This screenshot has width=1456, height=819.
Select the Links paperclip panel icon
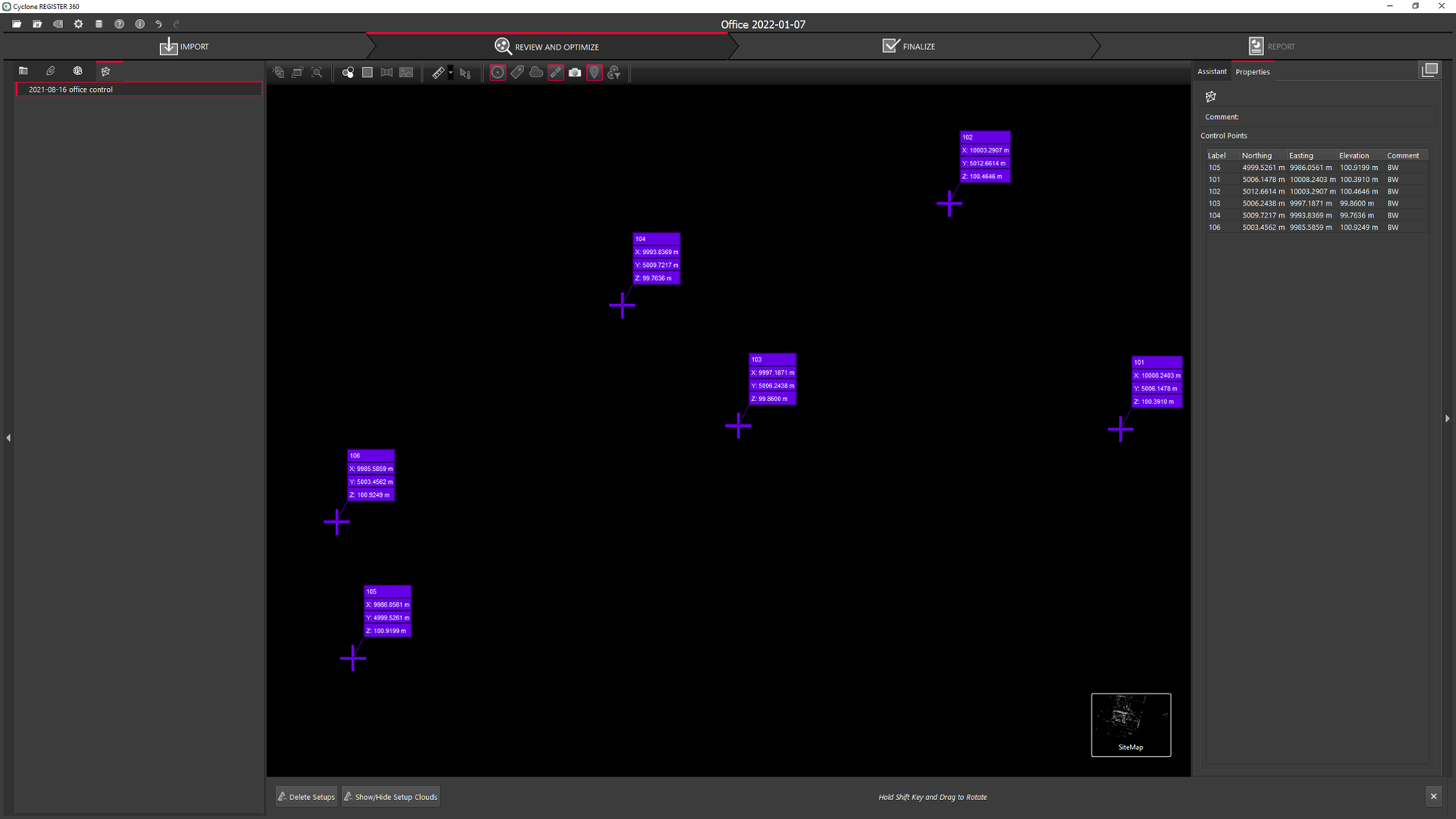[x=50, y=71]
